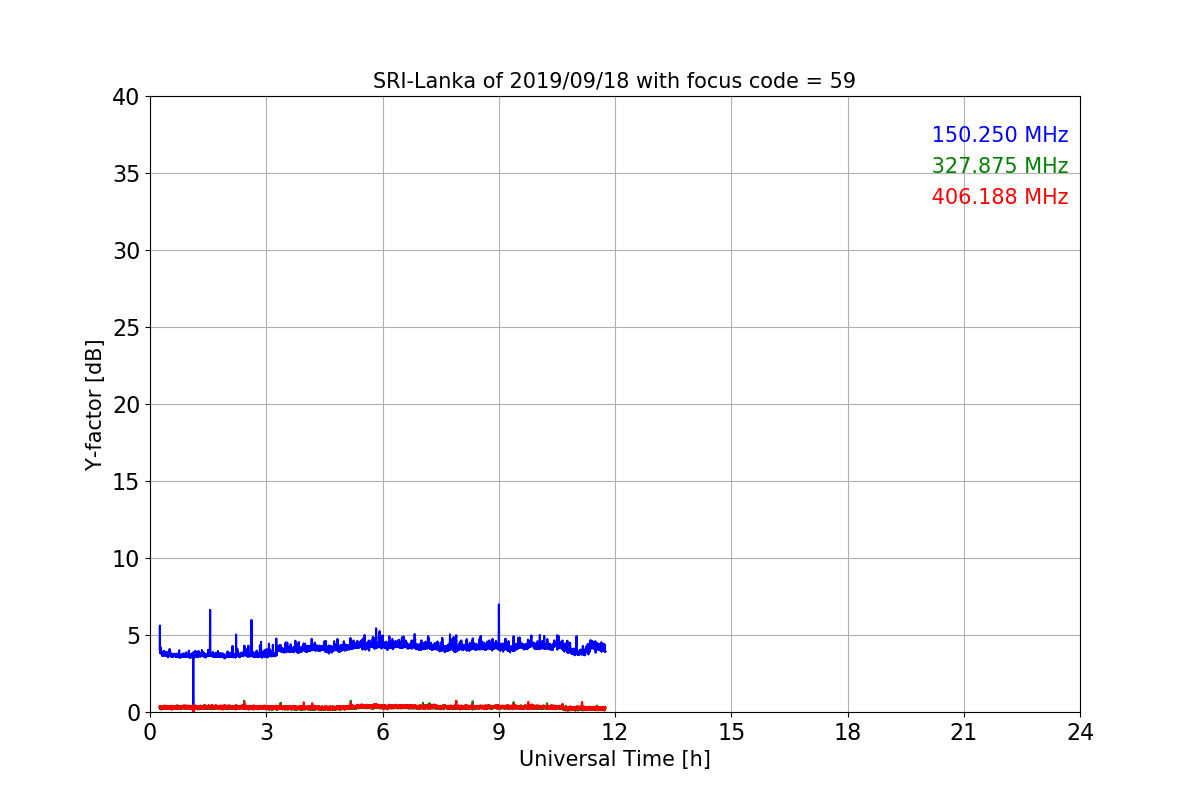The image size is (1200, 800).
Task: Click the y-axis tick label 40
Action: point(126,97)
